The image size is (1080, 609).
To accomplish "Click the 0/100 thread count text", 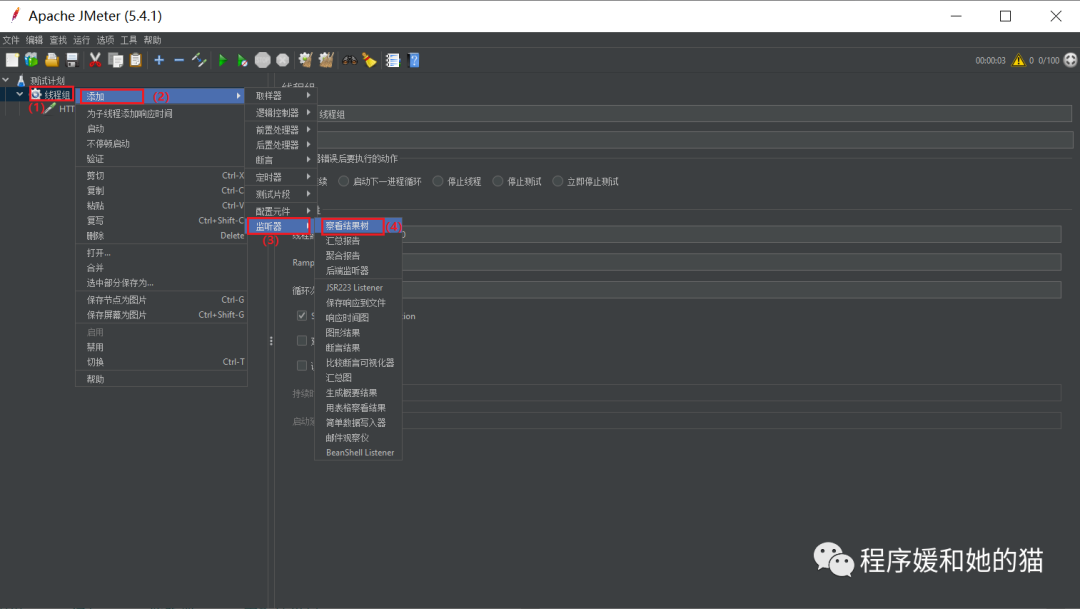I will tap(1049, 61).
